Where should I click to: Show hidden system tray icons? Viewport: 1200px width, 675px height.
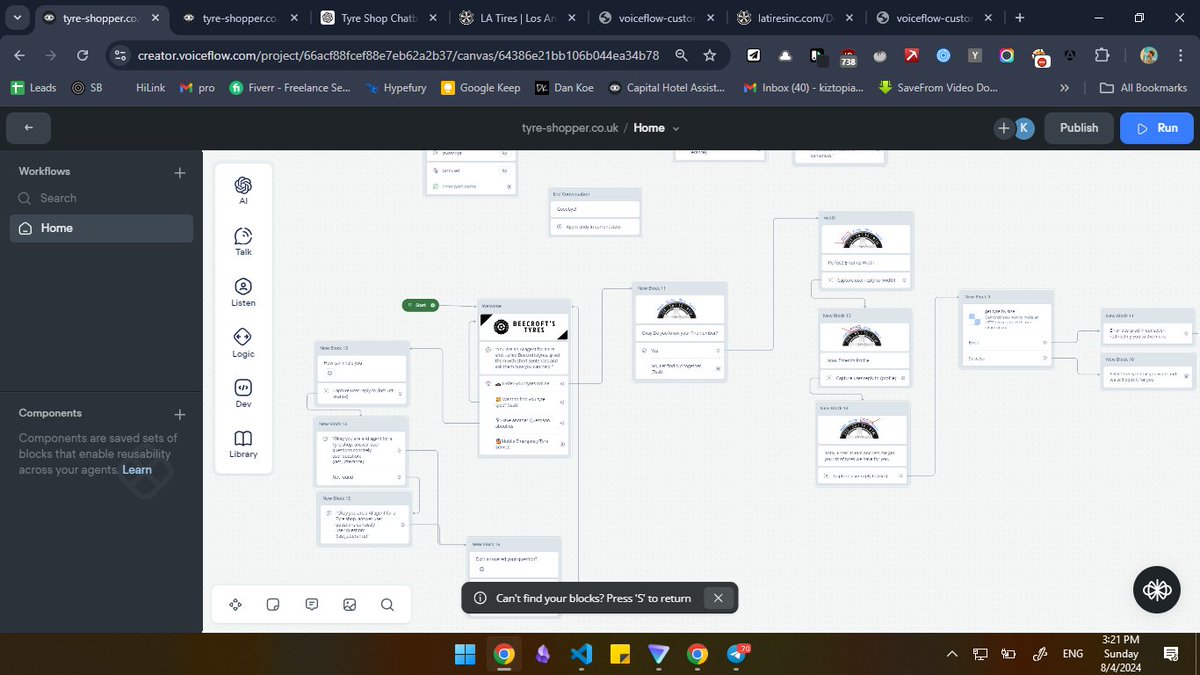coord(952,654)
